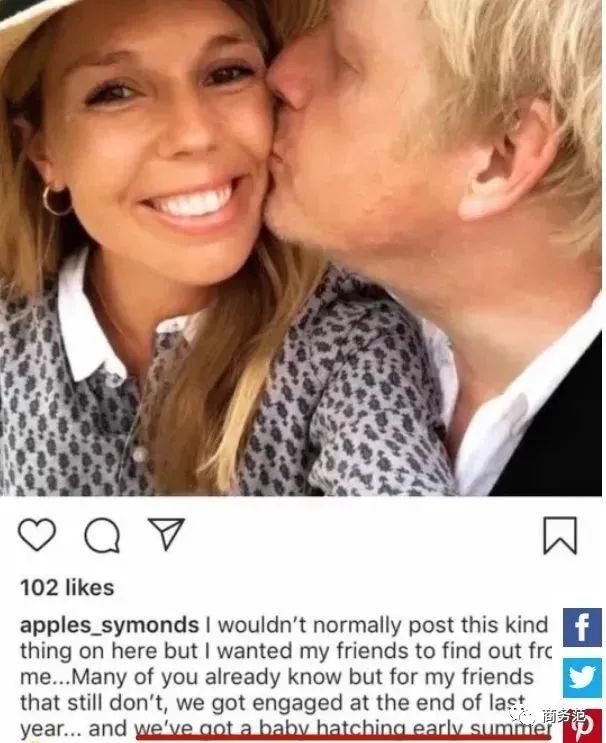The image size is (606, 743).
Task: View the list of 102 likes
Action: click(x=67, y=588)
